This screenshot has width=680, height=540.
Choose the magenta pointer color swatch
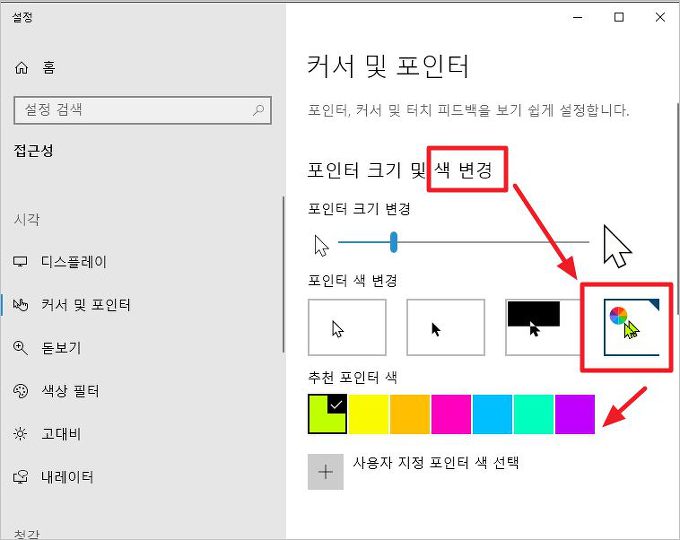coord(451,414)
